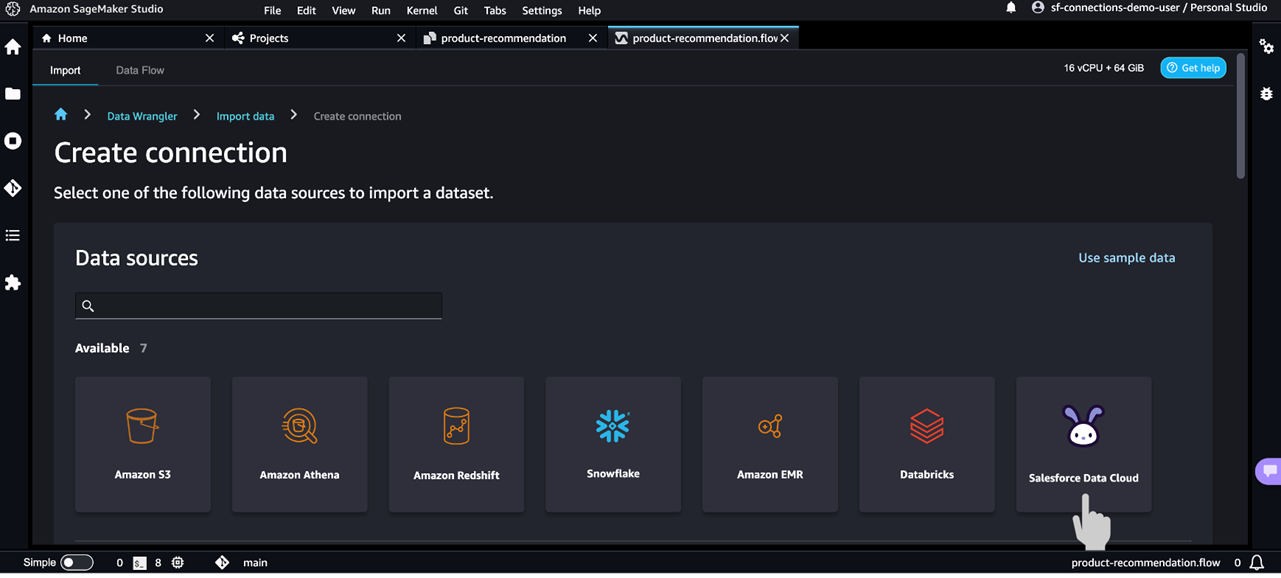
Task: Open the property inspector gears icon
Action: pos(1267,47)
